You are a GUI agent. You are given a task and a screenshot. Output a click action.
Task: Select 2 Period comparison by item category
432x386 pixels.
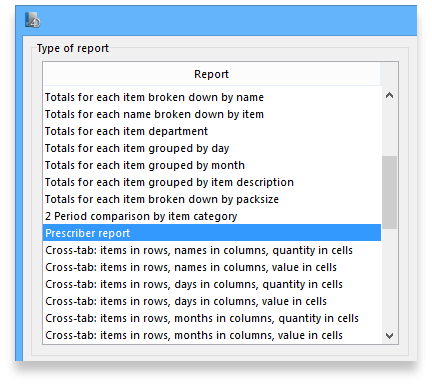pyautogui.click(x=212, y=216)
